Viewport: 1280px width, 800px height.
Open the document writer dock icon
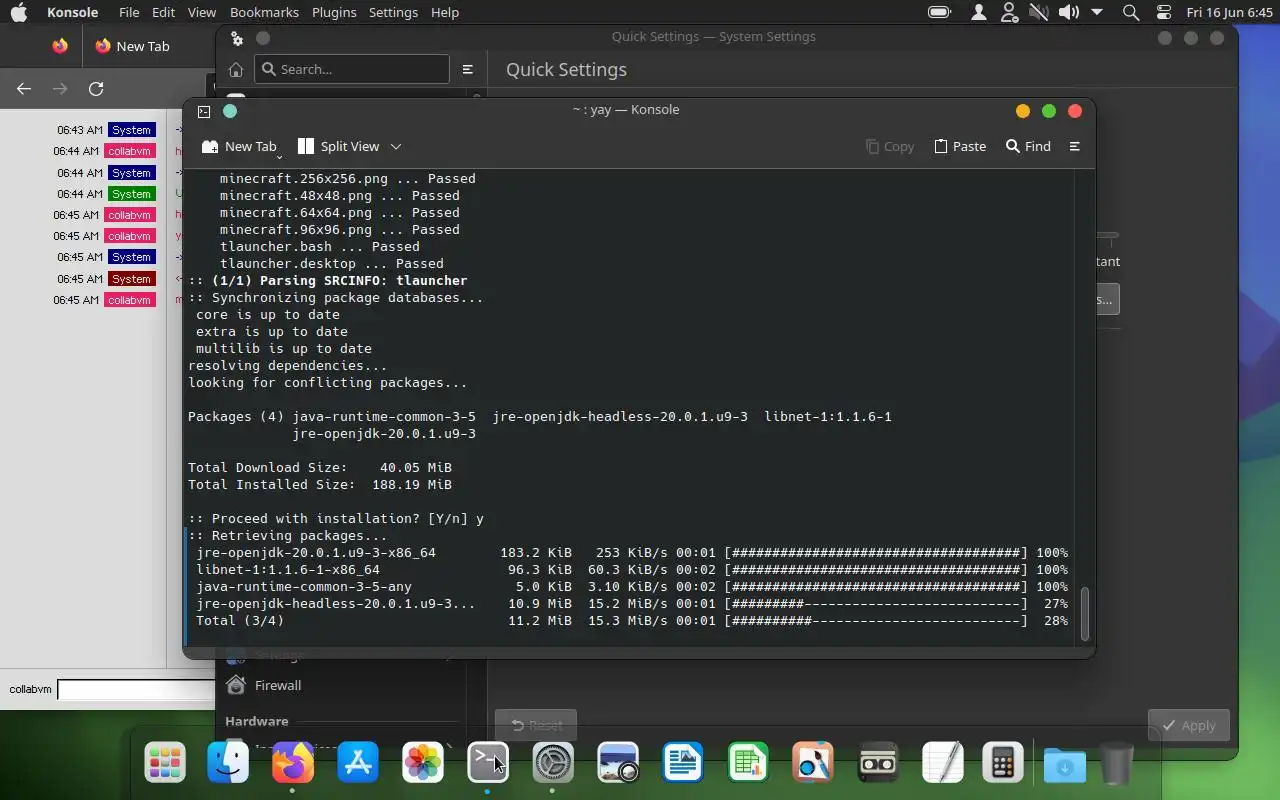coord(683,764)
